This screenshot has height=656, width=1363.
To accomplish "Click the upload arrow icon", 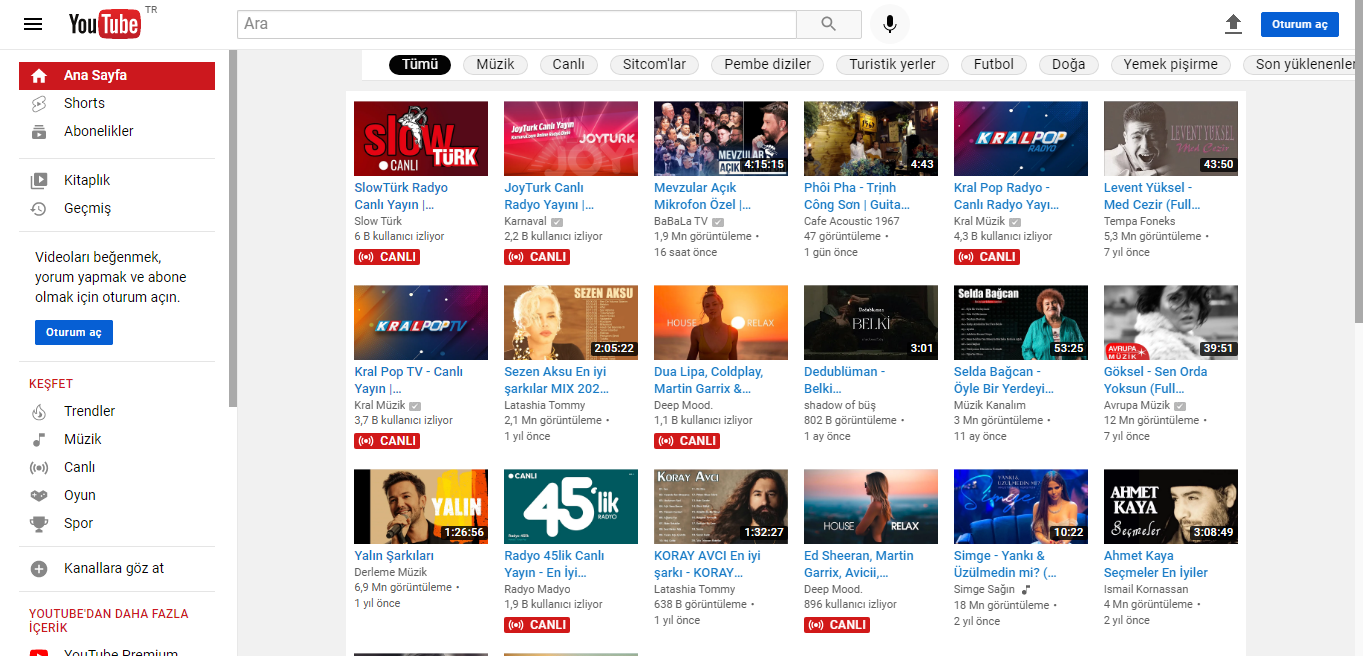I will (x=1233, y=24).
